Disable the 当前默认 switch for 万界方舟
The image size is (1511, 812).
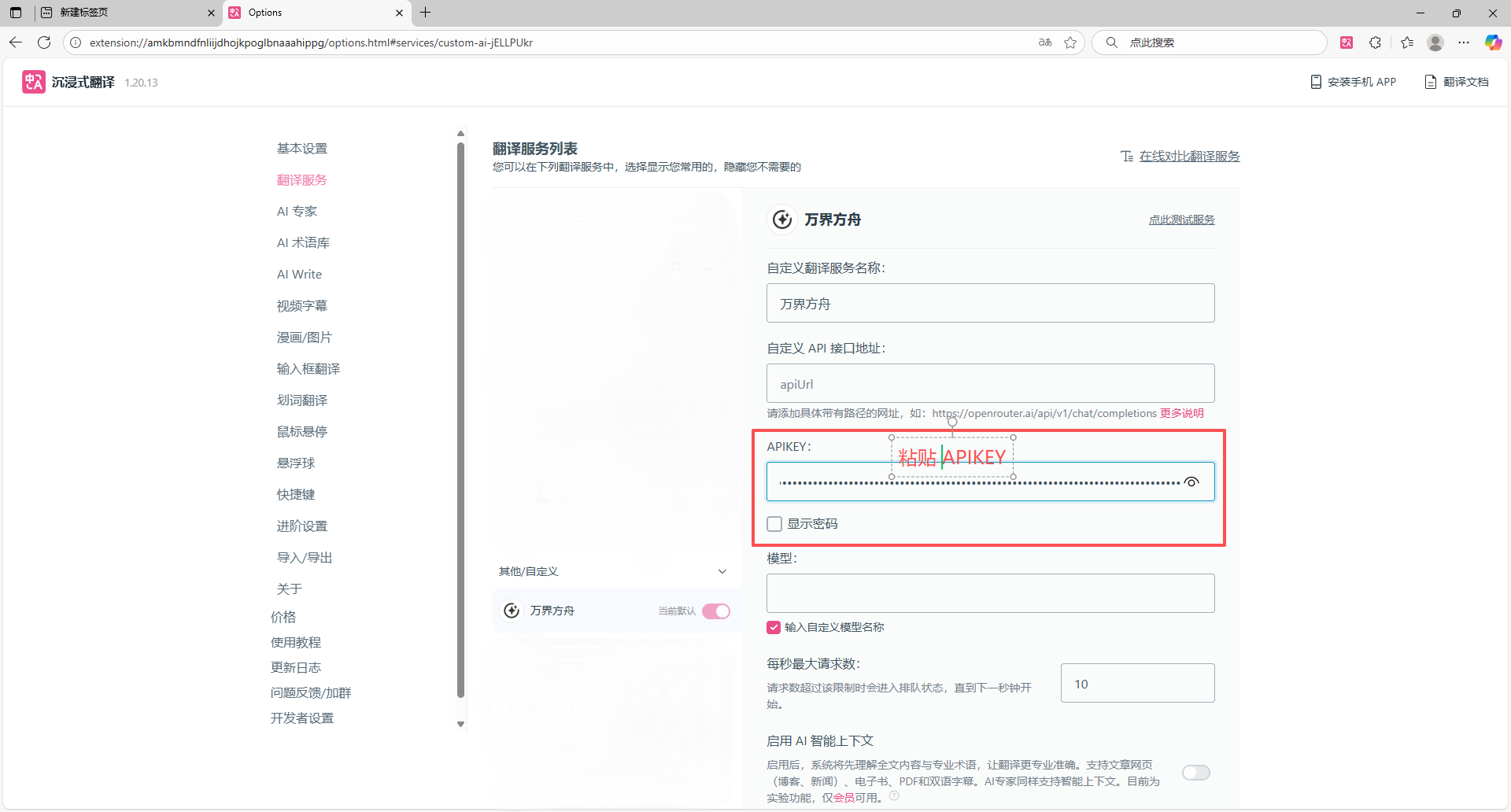pyautogui.click(x=715, y=611)
